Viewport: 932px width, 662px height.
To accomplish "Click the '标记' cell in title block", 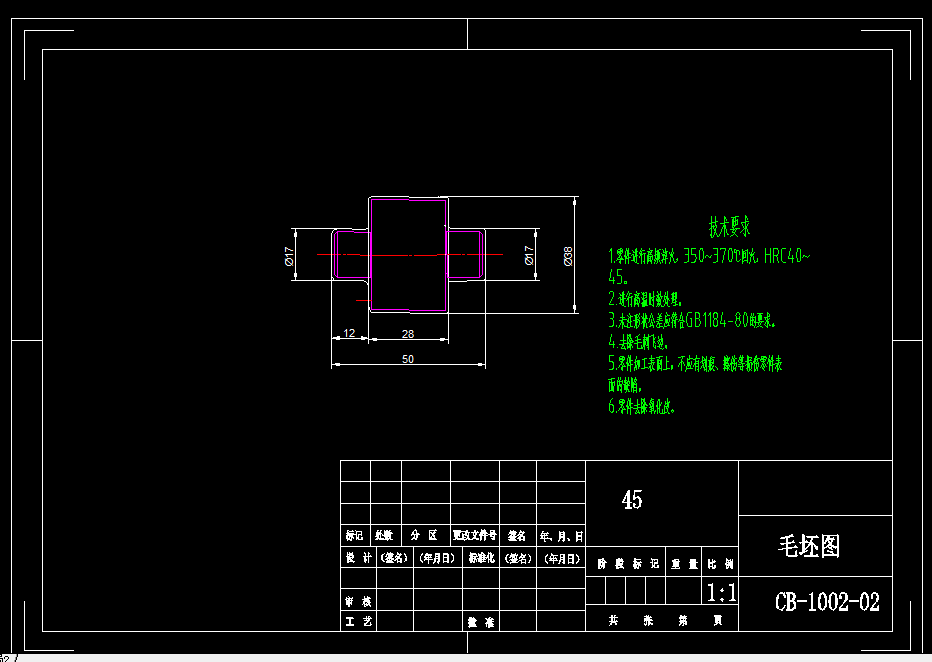I will 355,535.
